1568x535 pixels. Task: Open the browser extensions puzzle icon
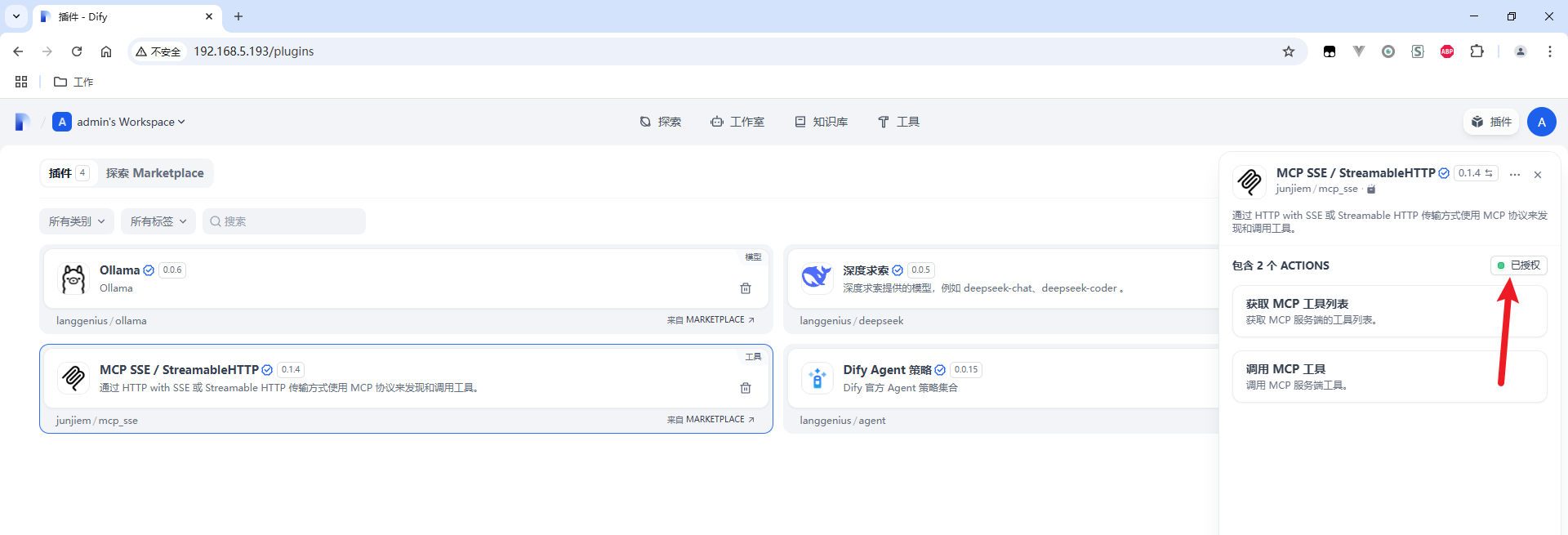(x=1477, y=51)
